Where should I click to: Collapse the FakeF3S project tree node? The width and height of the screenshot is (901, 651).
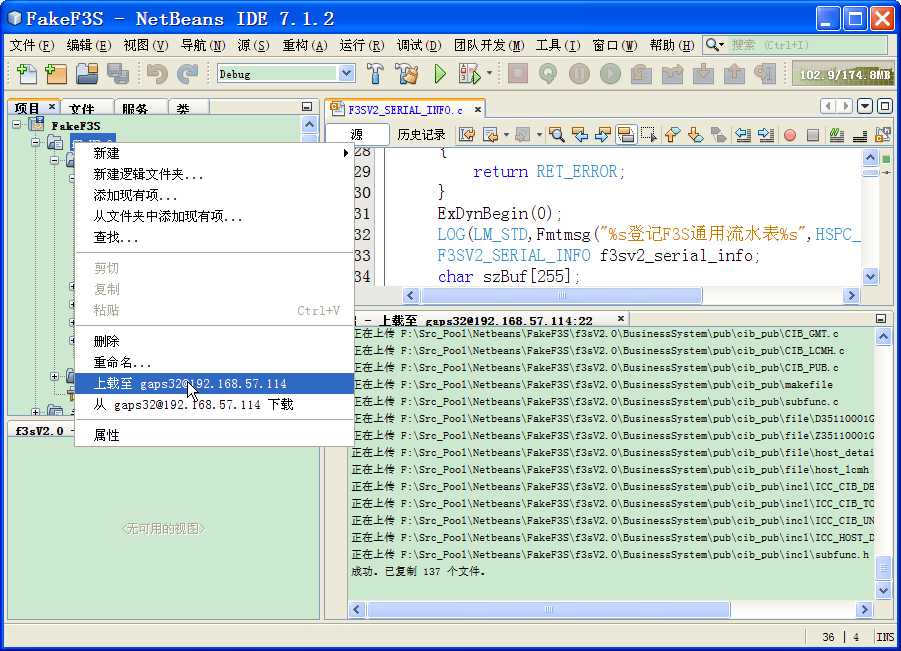tap(17, 124)
